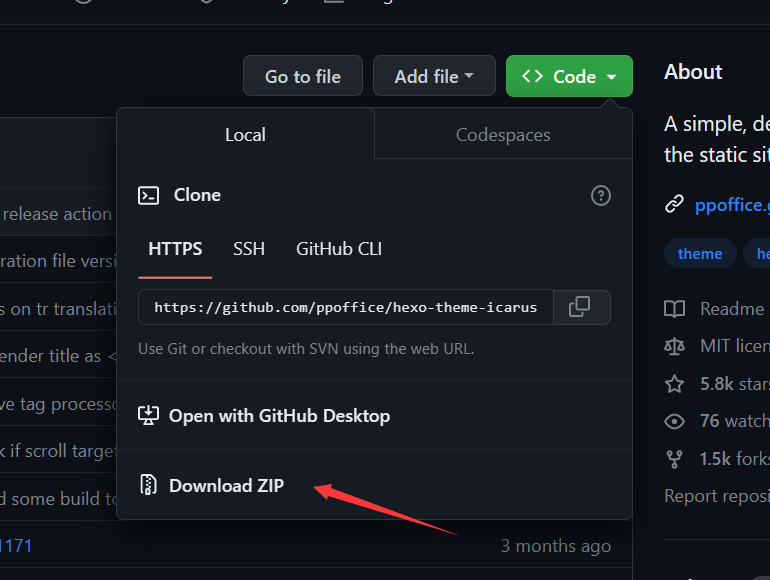The image size is (770, 580).
Task: Click the Readme book icon
Action: click(x=674, y=309)
